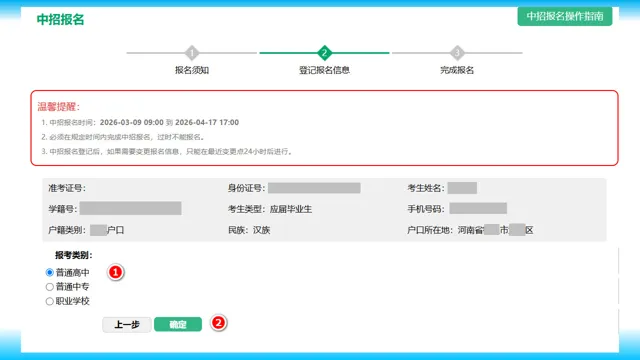Select the 普通中专 radio option

tap(50, 287)
